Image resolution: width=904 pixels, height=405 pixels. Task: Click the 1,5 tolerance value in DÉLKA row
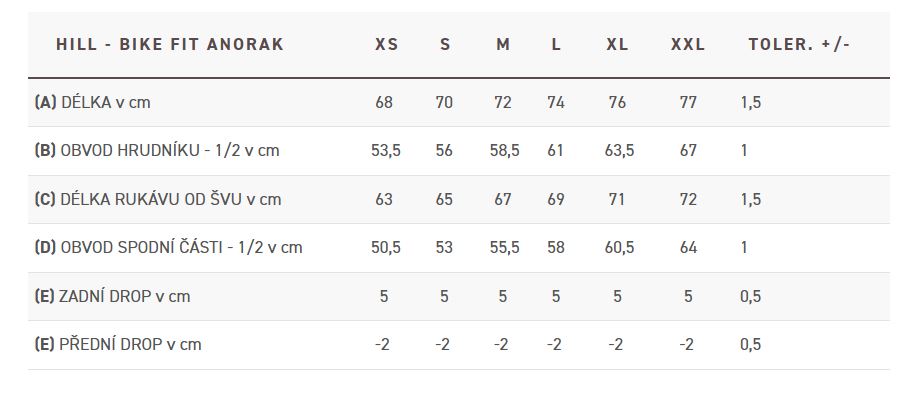(x=751, y=103)
